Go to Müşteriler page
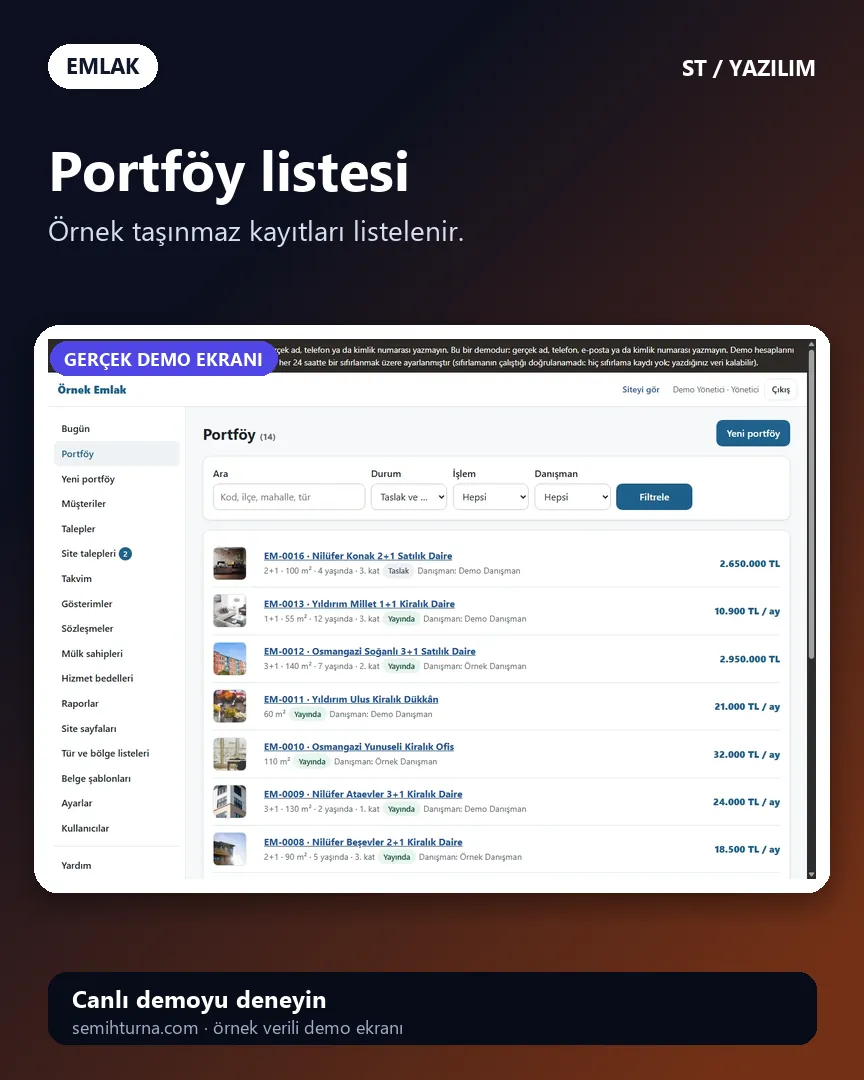The height and width of the screenshot is (1080, 864). click(83, 503)
